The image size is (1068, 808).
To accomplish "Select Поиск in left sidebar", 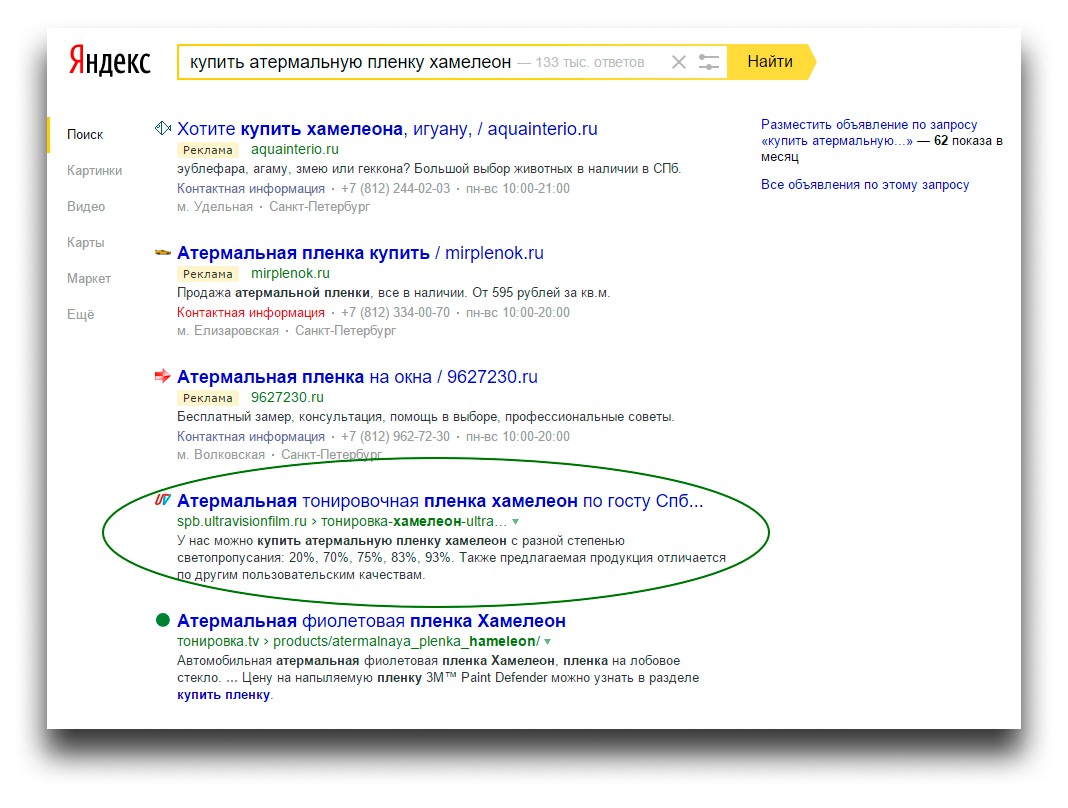I will [85, 134].
